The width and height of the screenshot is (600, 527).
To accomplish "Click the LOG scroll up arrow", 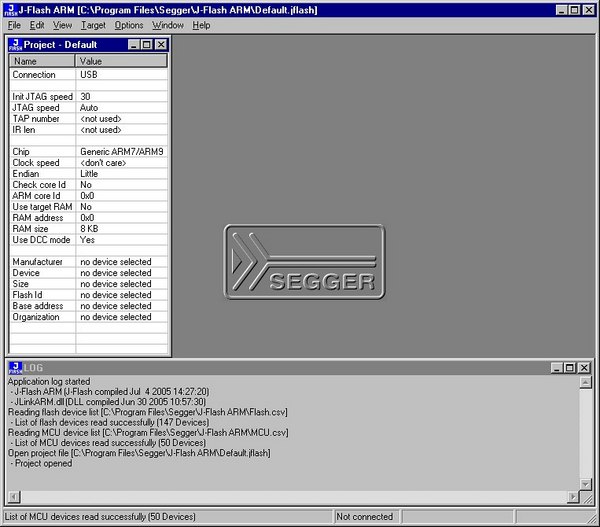I will (585, 382).
